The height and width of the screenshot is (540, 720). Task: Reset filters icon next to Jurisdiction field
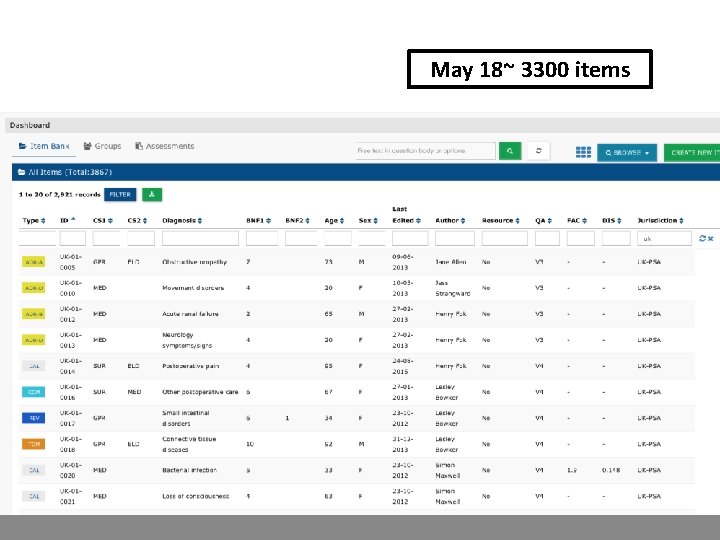(x=702, y=238)
